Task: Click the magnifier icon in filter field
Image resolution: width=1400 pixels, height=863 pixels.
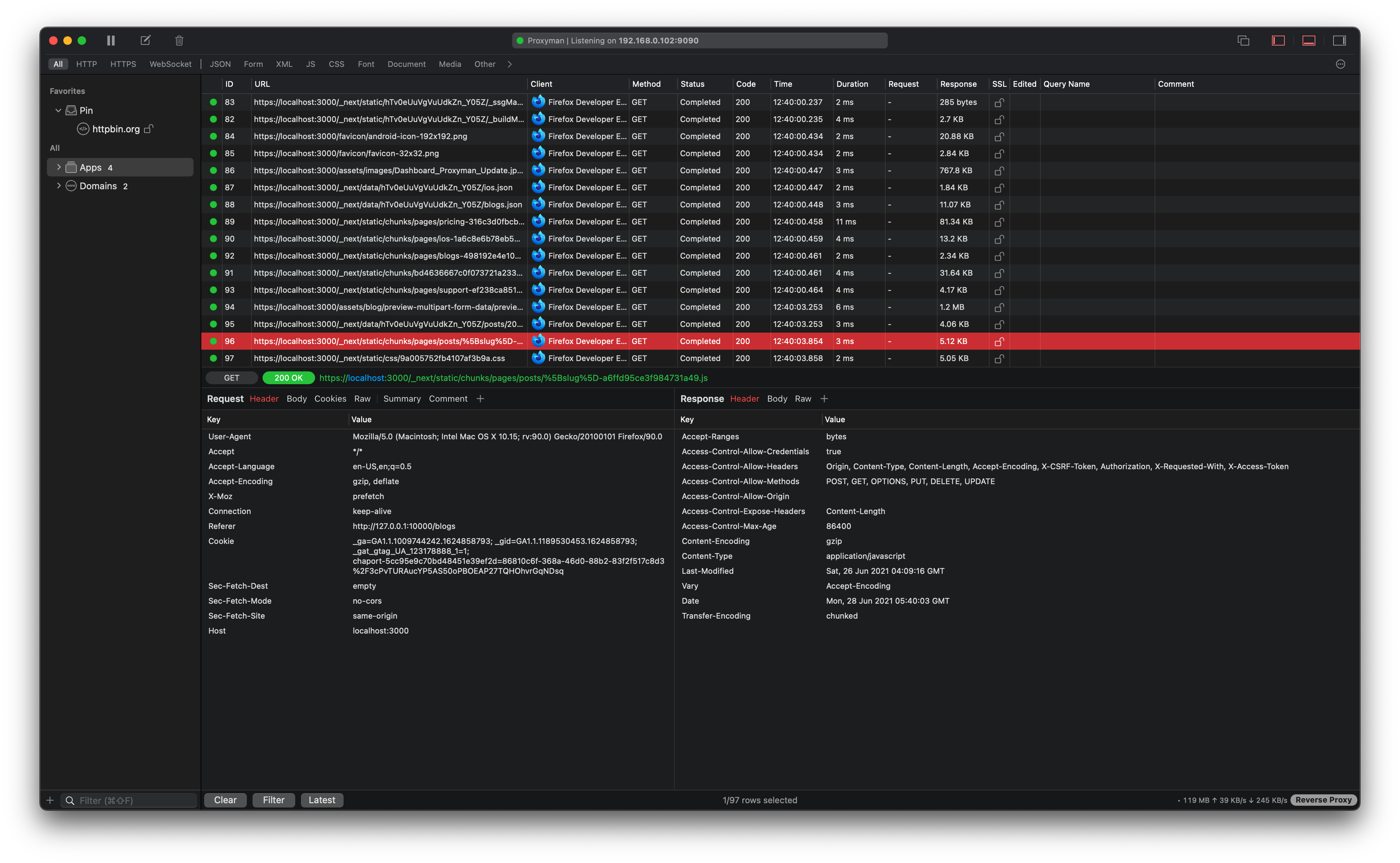Action: [70, 800]
